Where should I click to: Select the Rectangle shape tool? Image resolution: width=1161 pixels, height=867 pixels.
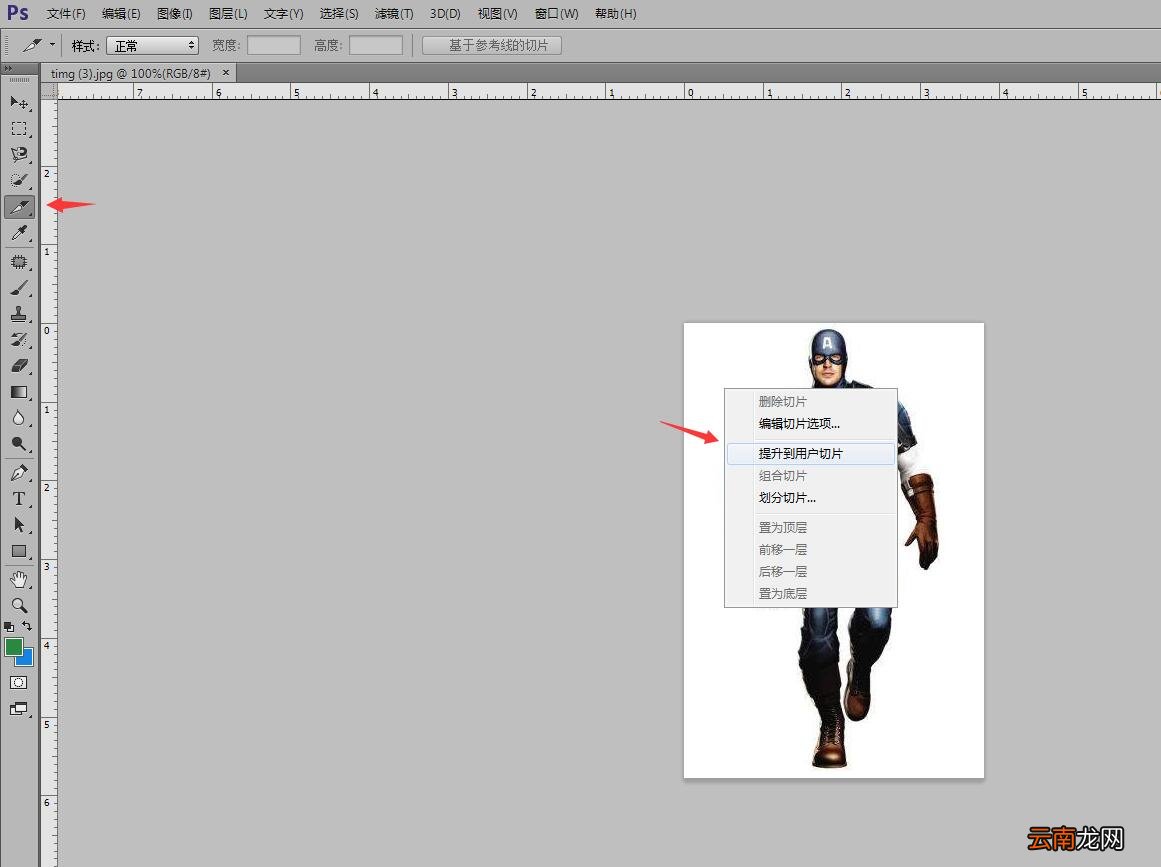[19, 552]
